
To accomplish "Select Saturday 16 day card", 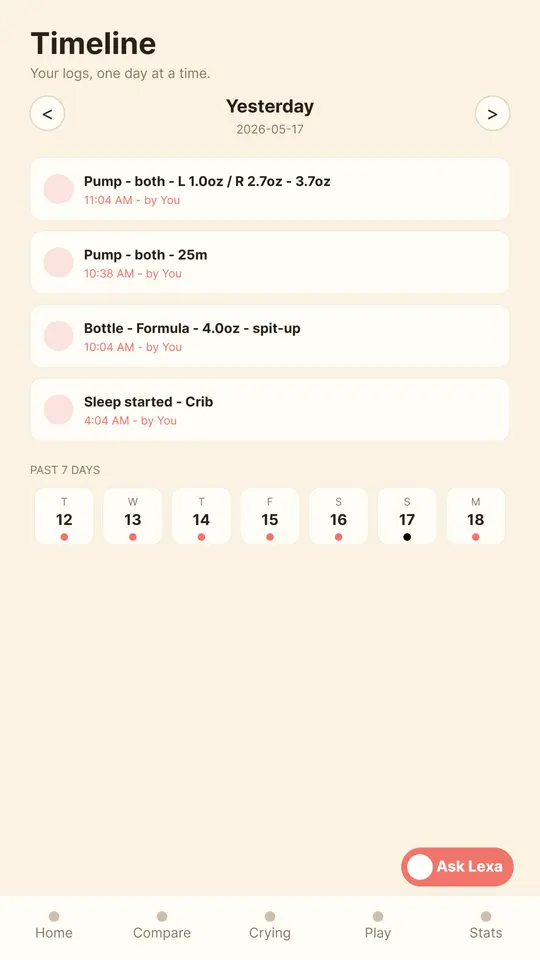I will pos(339,516).
